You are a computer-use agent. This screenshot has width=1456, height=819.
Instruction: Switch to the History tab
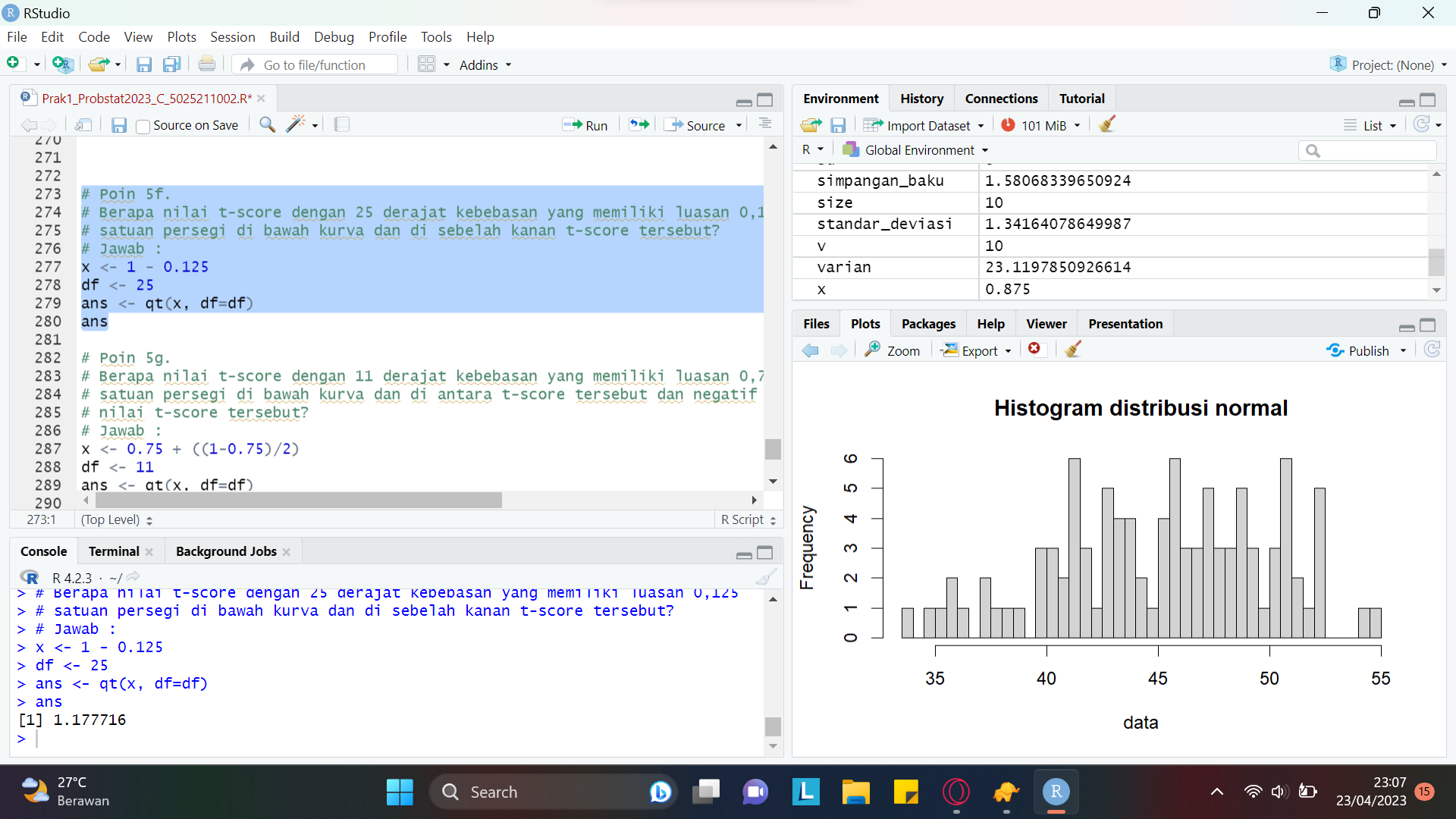[921, 98]
